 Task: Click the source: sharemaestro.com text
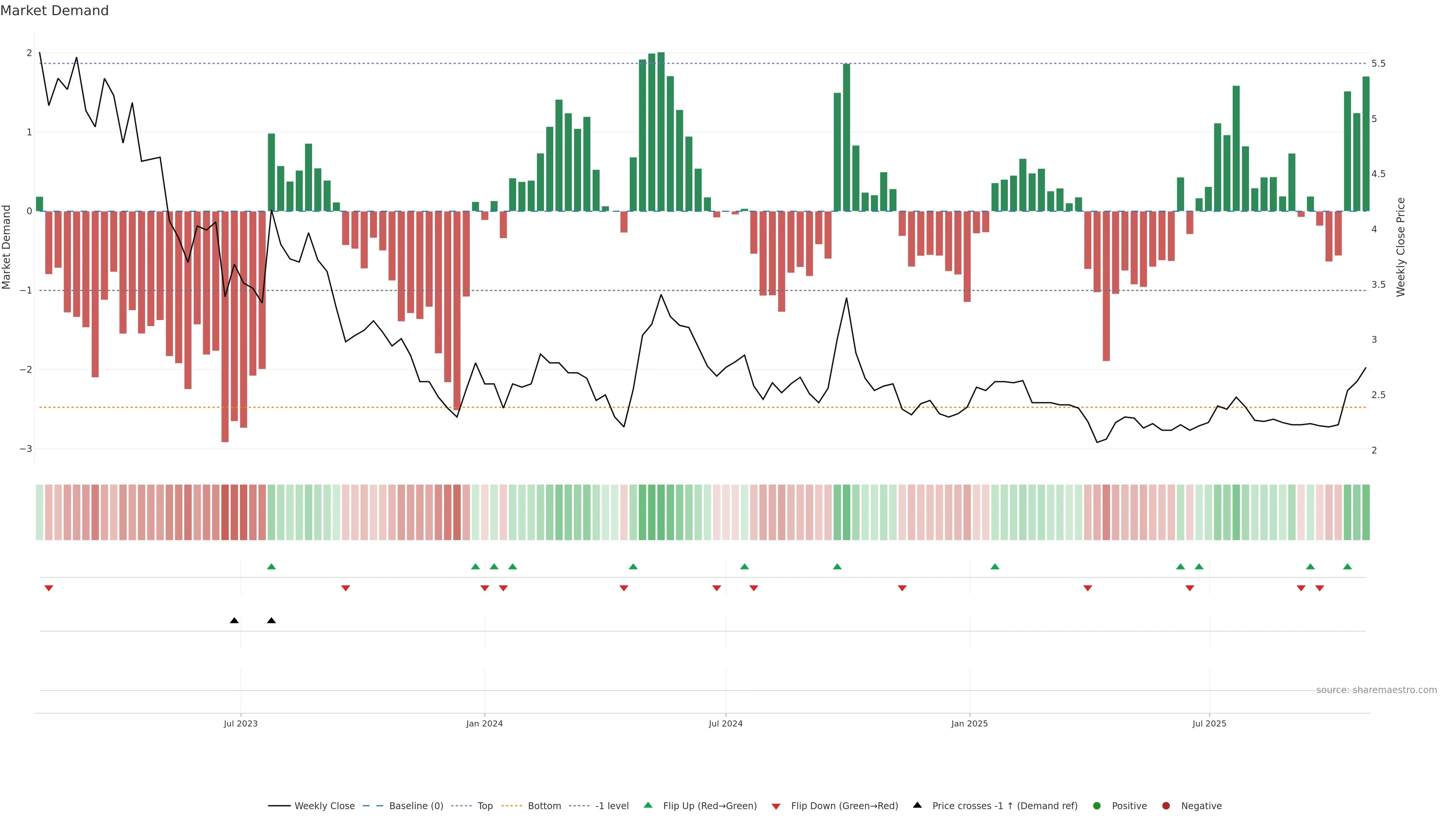click(1376, 690)
